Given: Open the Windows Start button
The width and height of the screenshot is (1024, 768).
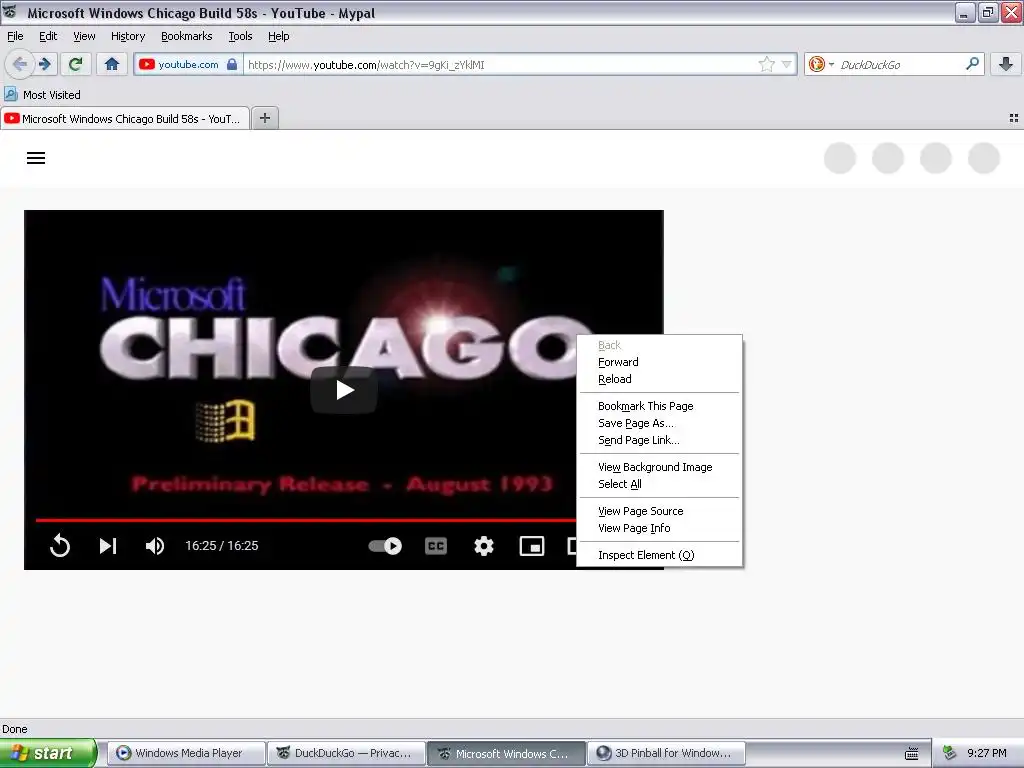Looking at the screenshot, I should point(48,753).
